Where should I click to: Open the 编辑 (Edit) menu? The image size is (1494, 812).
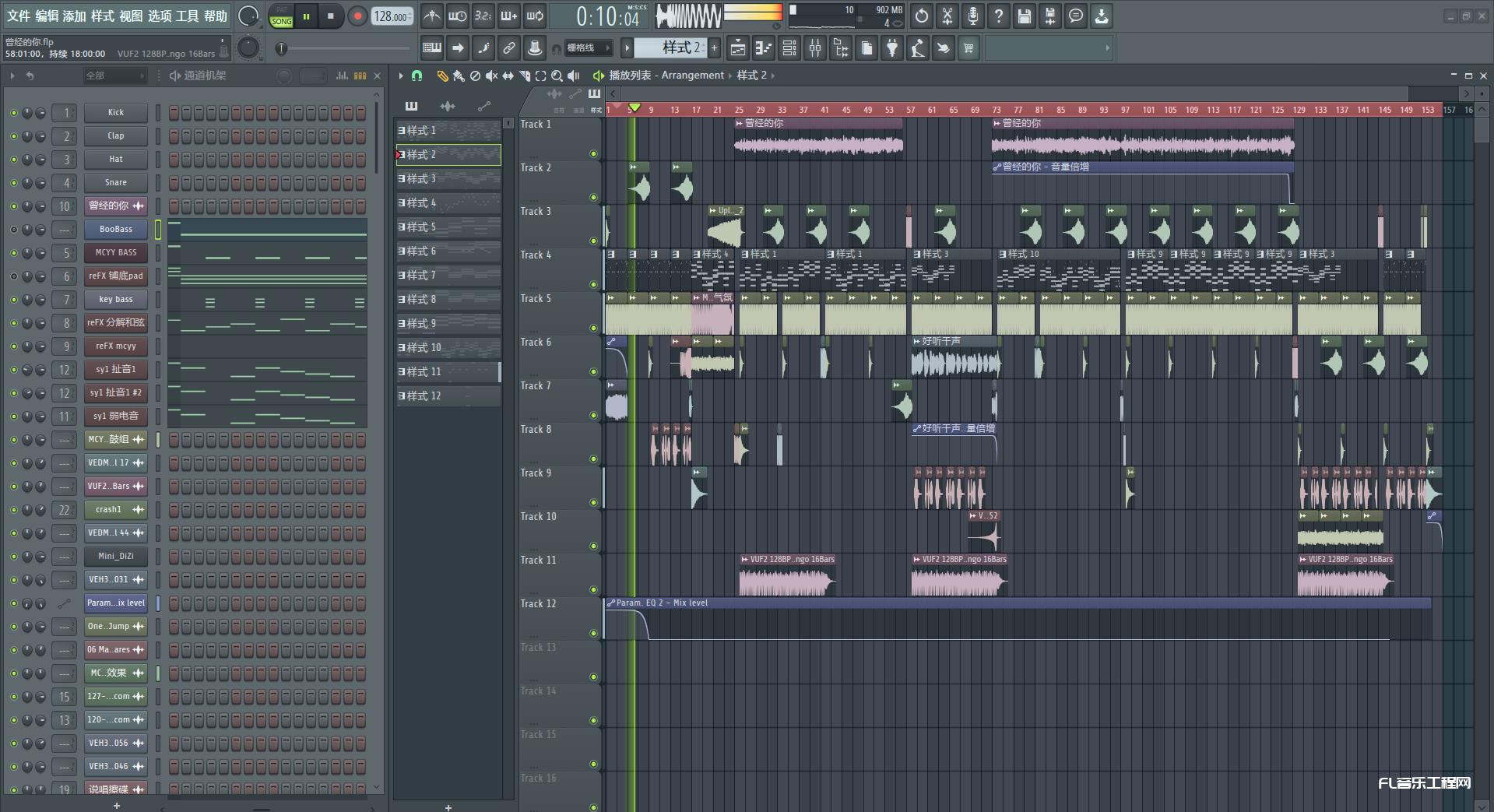(47, 16)
